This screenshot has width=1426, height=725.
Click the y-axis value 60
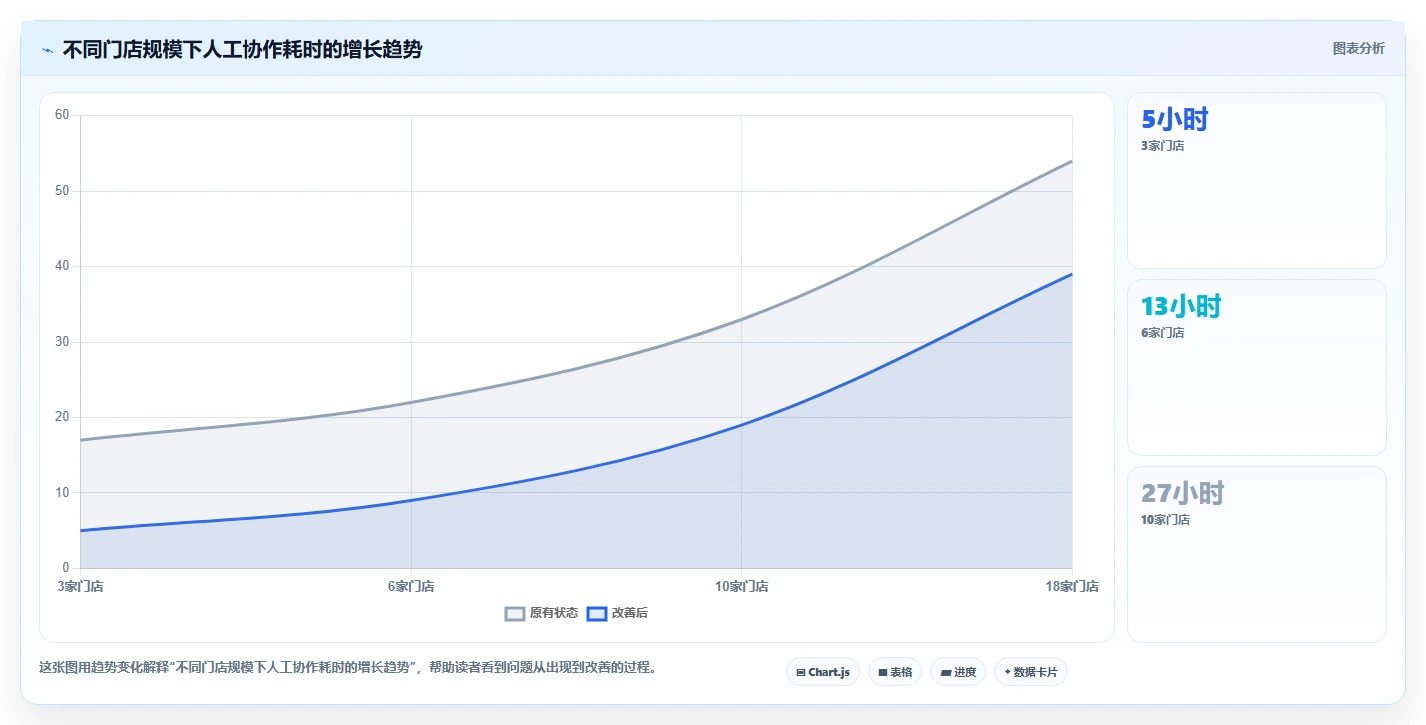tap(62, 115)
